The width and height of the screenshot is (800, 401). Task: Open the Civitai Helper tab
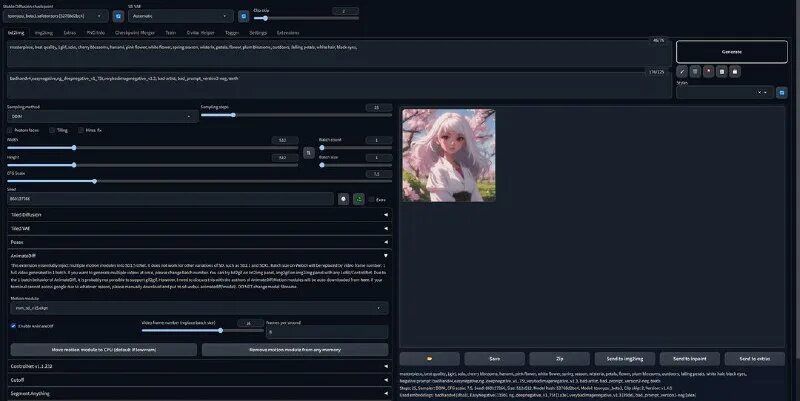tap(201, 33)
